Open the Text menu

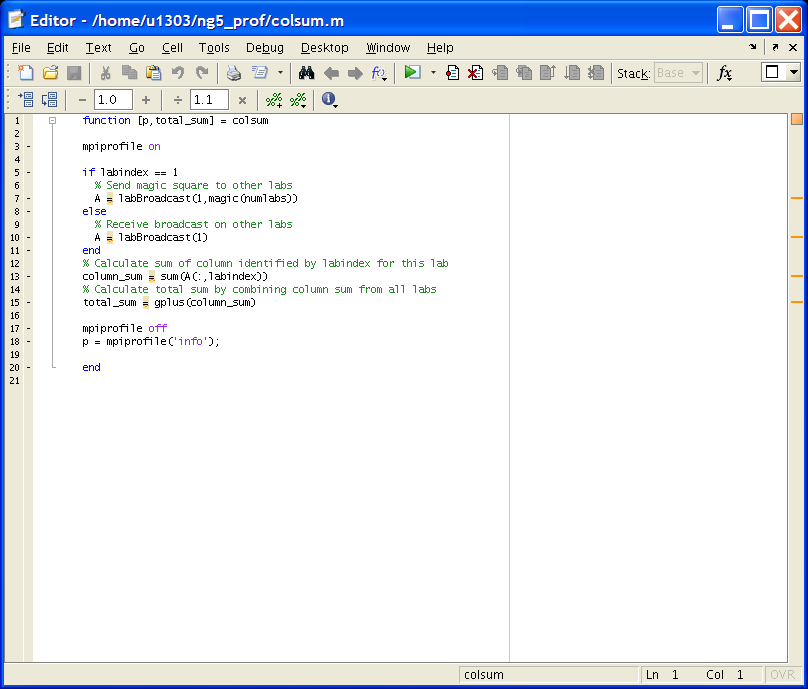tap(98, 48)
